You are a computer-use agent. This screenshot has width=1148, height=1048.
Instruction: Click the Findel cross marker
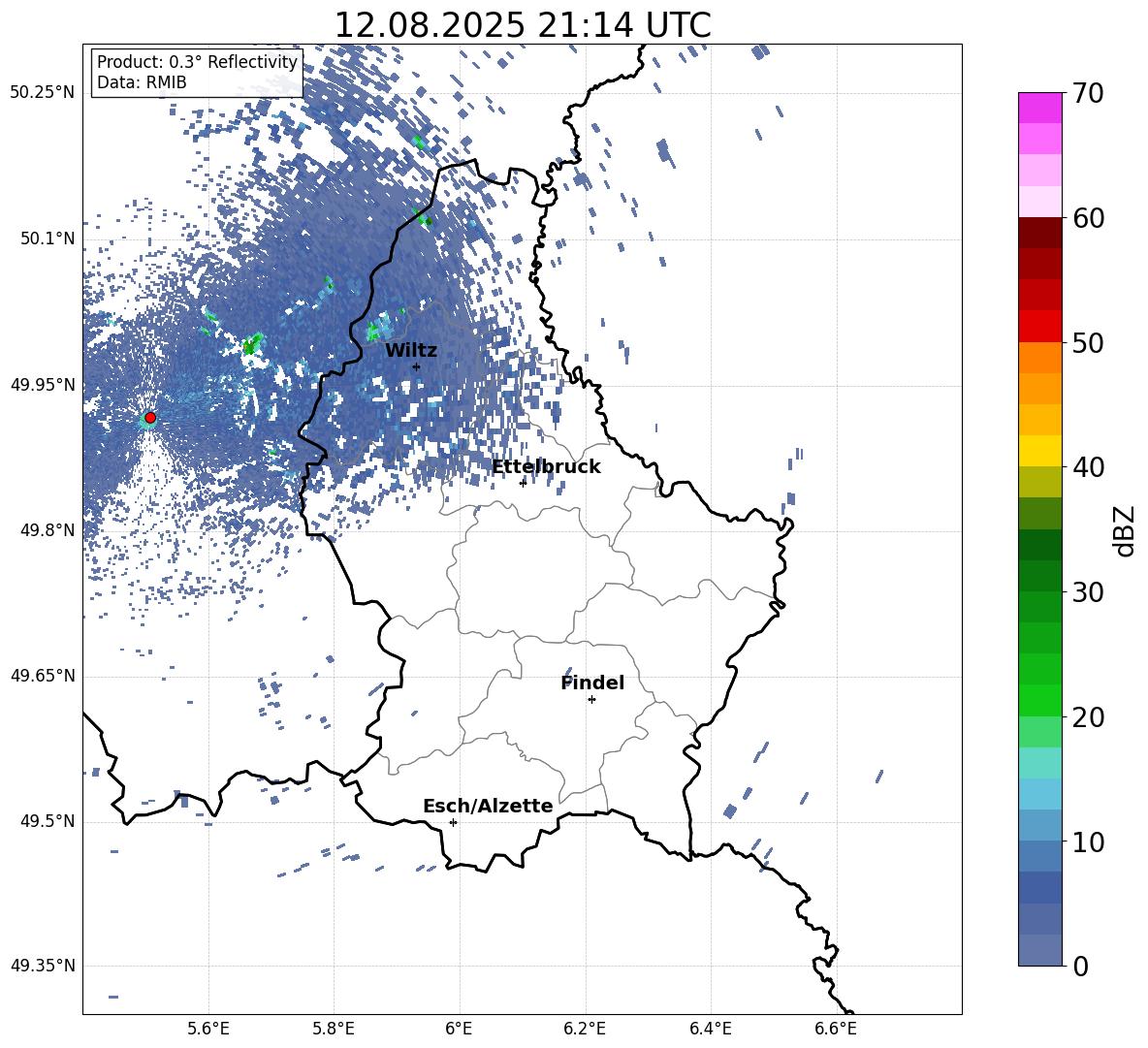coord(591,700)
